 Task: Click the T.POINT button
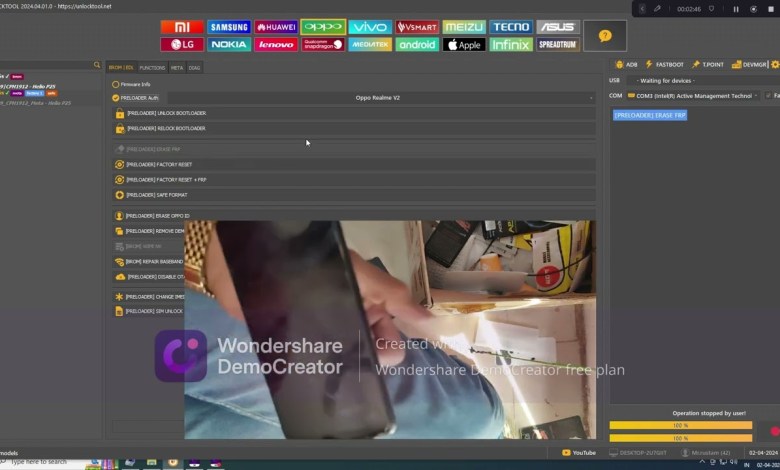pos(707,65)
